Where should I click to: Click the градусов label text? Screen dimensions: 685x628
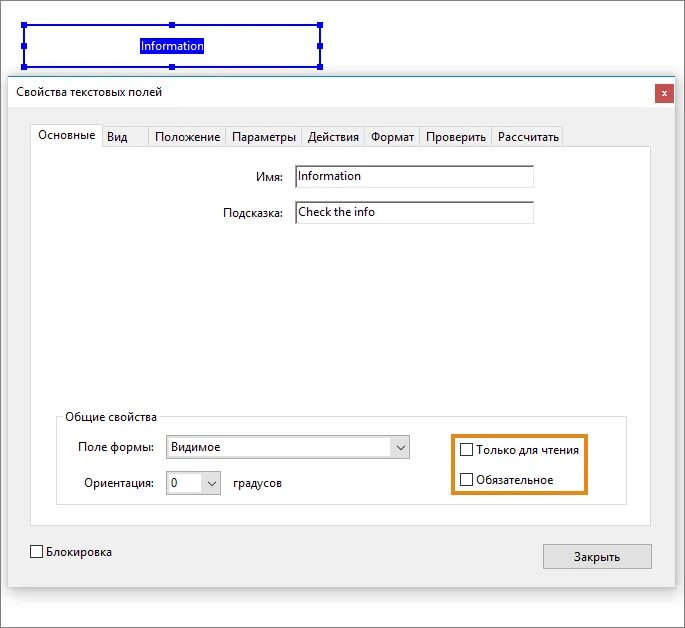257,483
